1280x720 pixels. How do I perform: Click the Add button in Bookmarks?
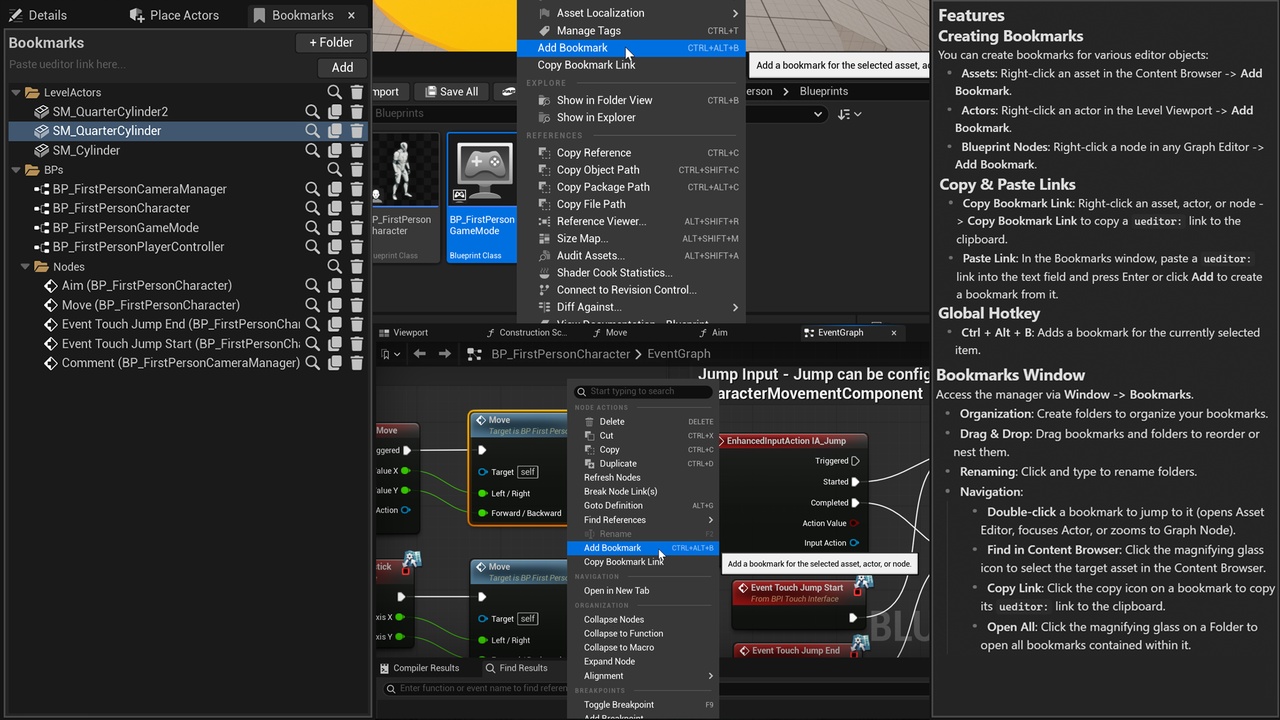(x=342, y=67)
